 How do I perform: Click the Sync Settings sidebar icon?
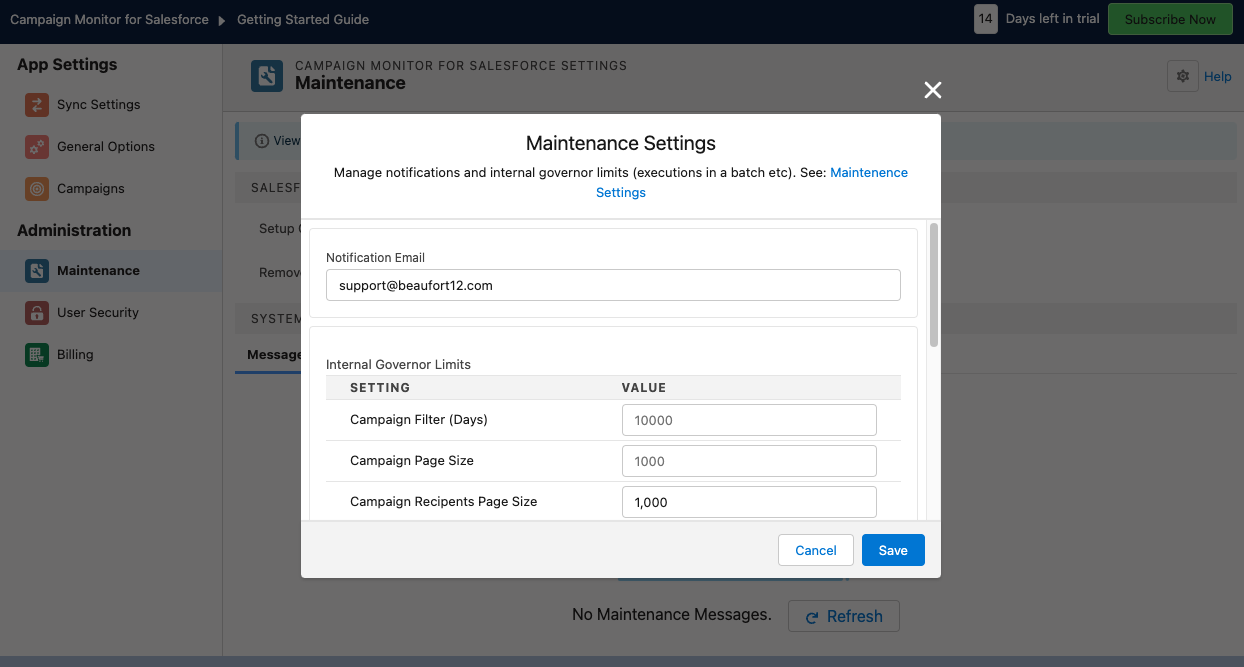pyautogui.click(x=37, y=105)
